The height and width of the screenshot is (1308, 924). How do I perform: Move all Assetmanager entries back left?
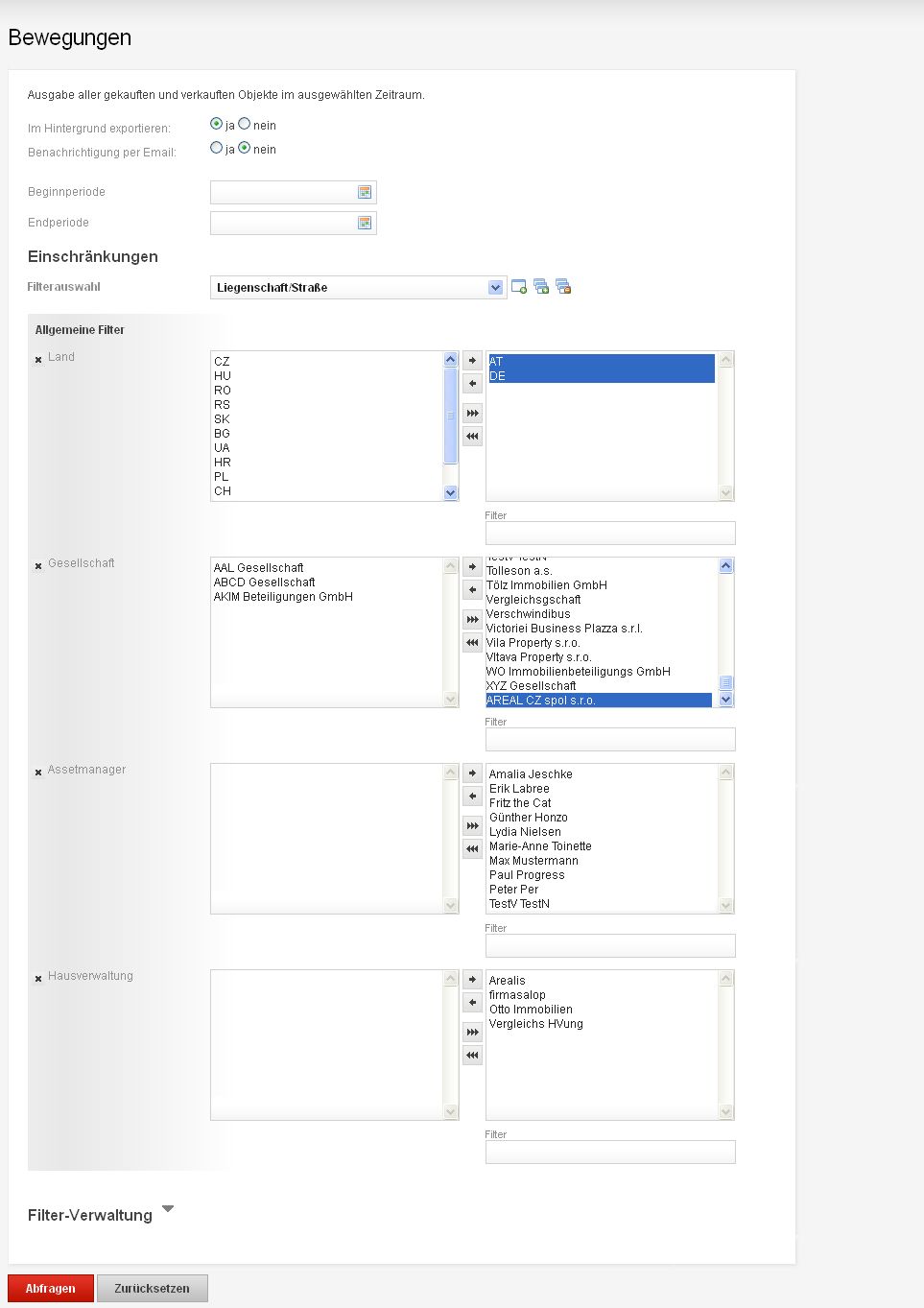472,848
